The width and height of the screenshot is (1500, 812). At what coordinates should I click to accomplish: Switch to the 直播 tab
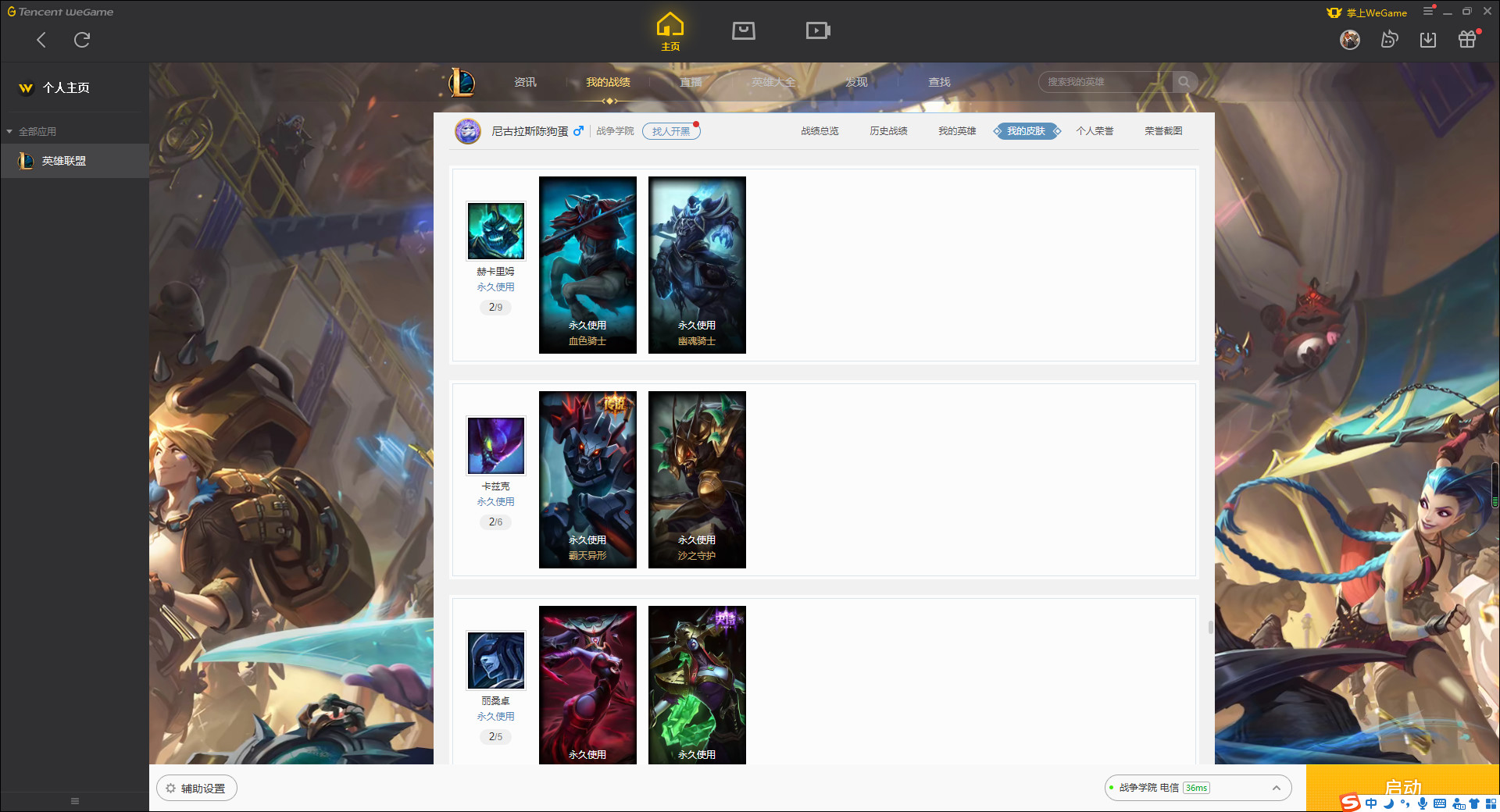point(691,82)
